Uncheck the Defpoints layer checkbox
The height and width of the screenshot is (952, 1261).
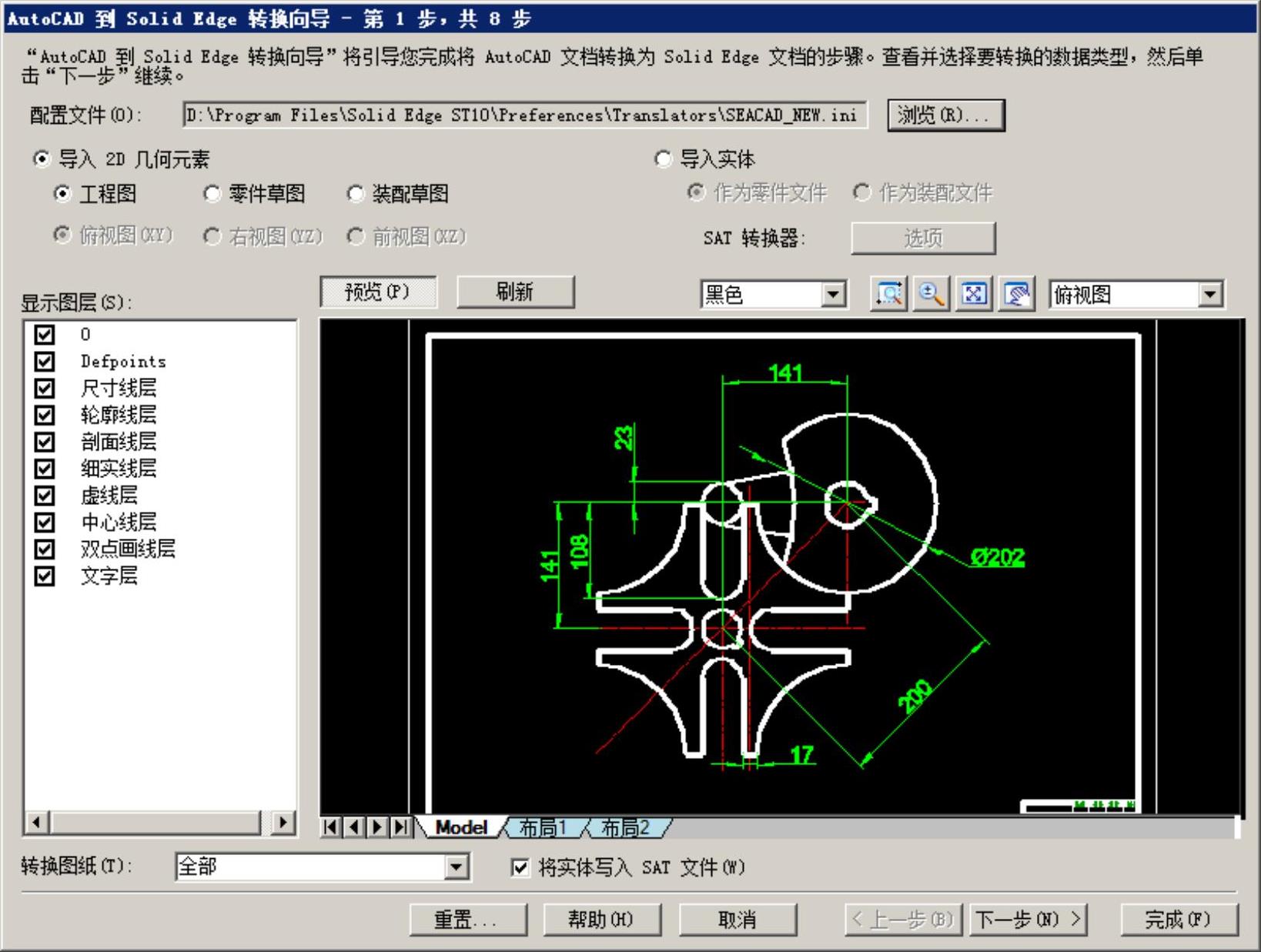click(45, 361)
